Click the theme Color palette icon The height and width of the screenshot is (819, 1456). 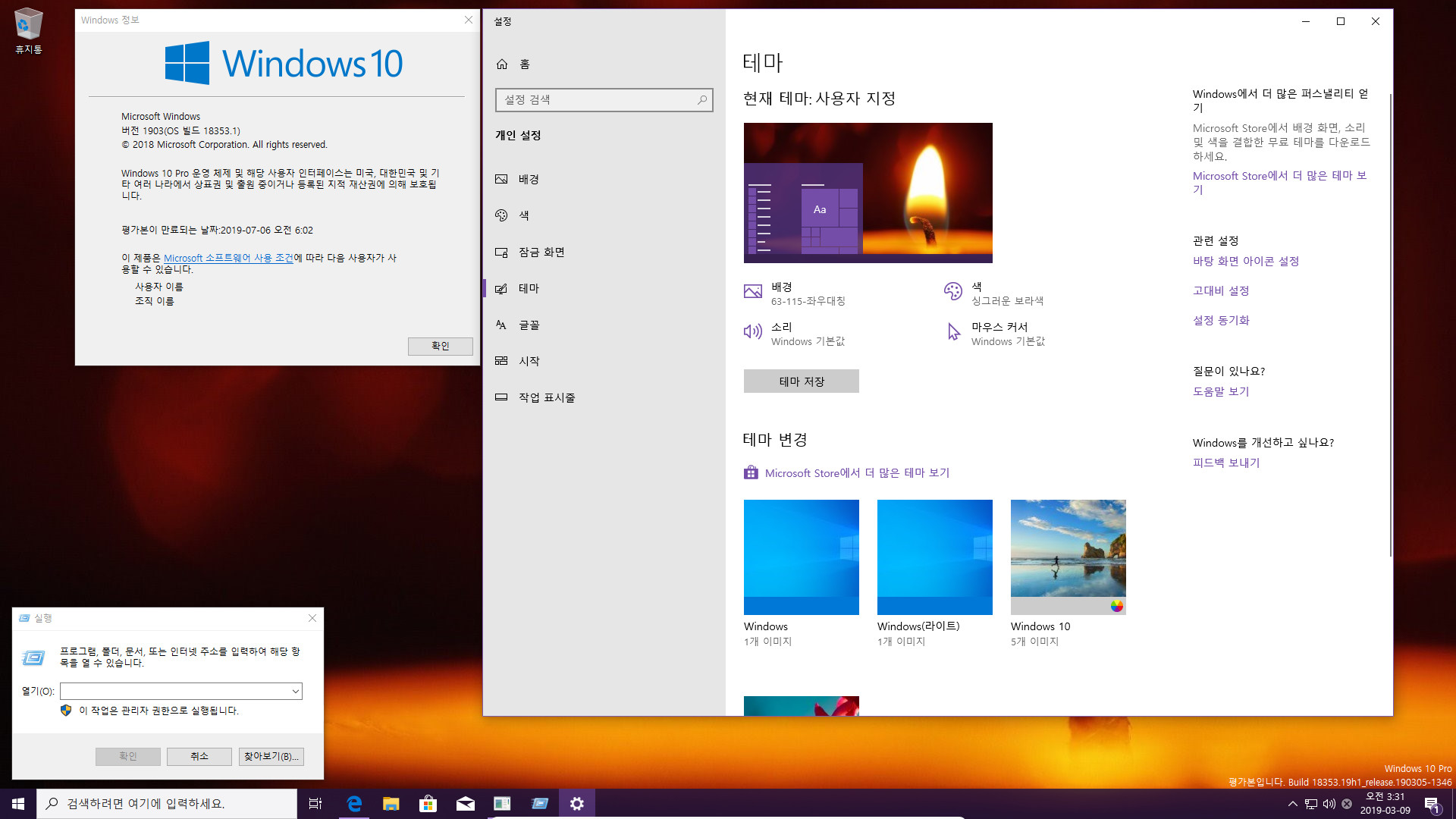pyautogui.click(x=953, y=292)
